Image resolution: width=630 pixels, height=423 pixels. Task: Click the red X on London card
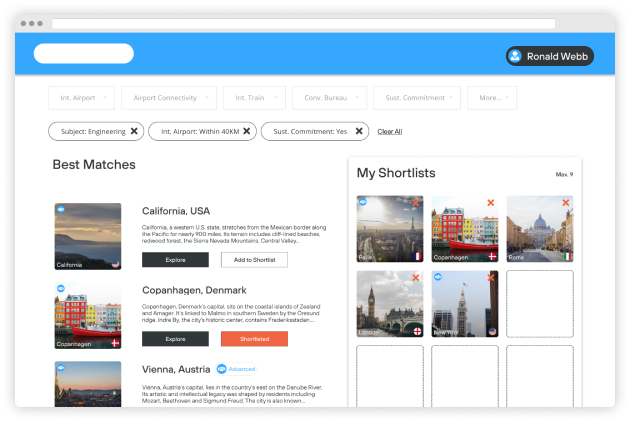coord(415,278)
